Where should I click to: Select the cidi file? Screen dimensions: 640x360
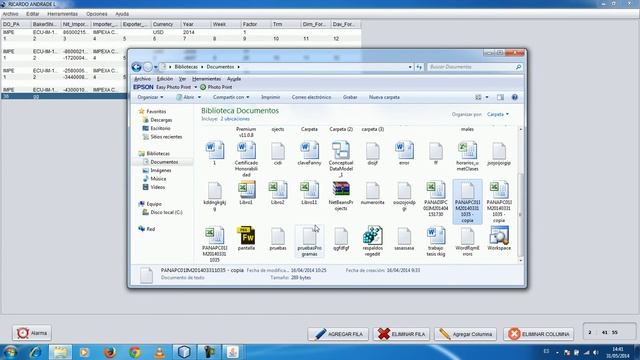click(278, 153)
